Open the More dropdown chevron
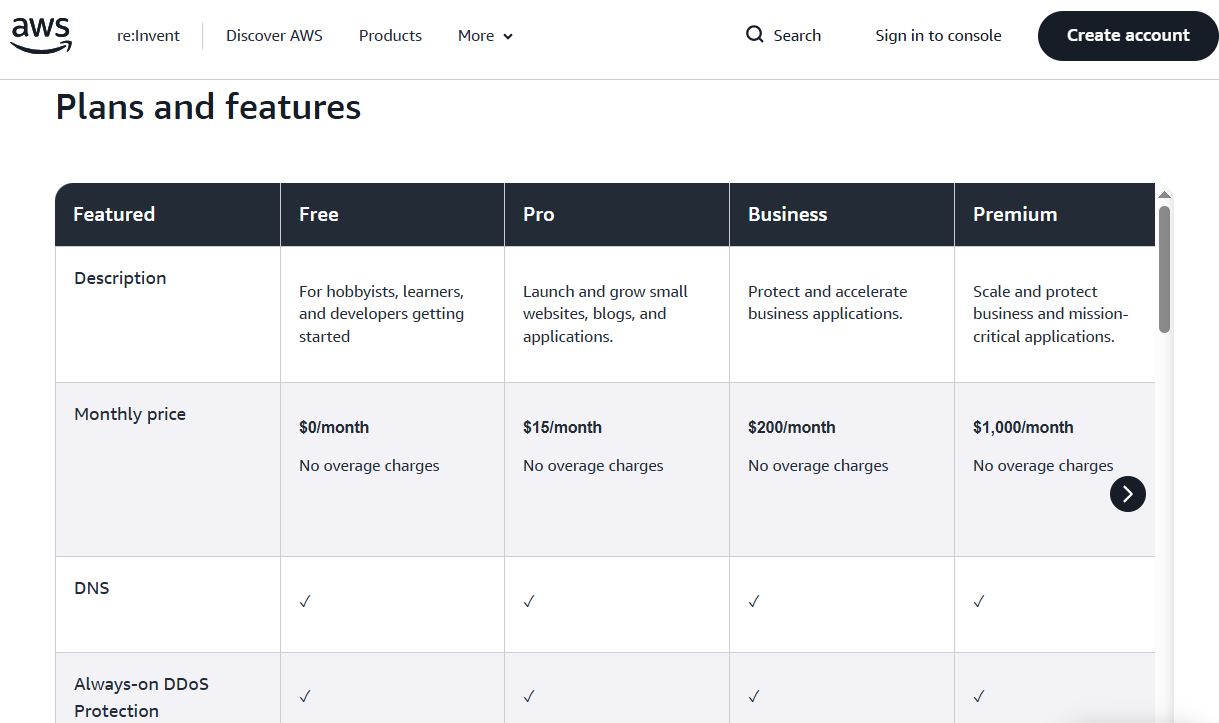This screenshot has height=723, width=1219. click(507, 36)
